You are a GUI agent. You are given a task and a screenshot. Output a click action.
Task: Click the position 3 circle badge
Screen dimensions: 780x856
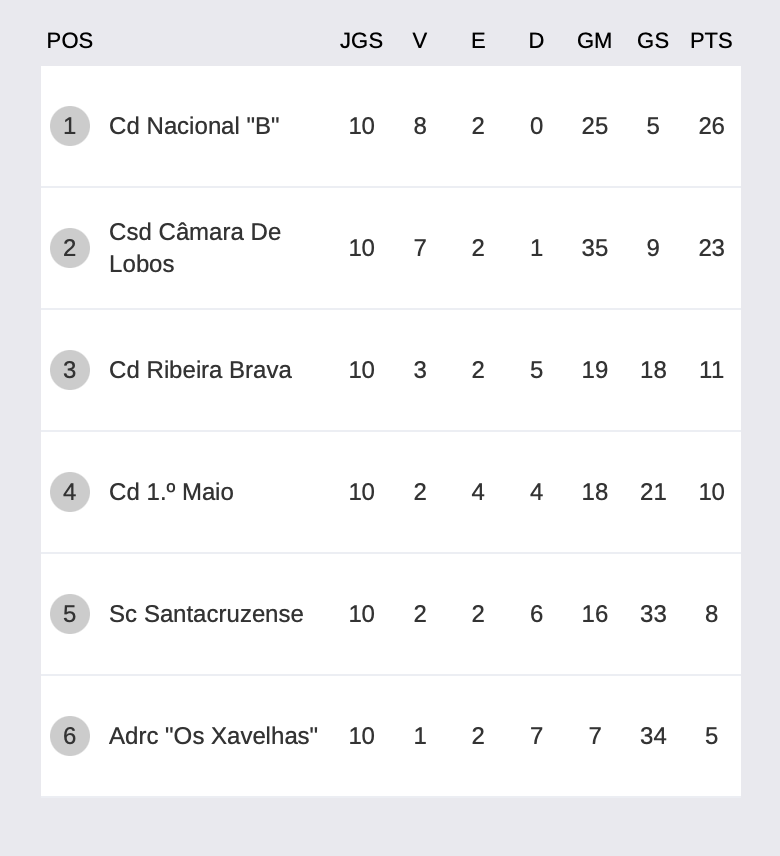click(x=69, y=370)
